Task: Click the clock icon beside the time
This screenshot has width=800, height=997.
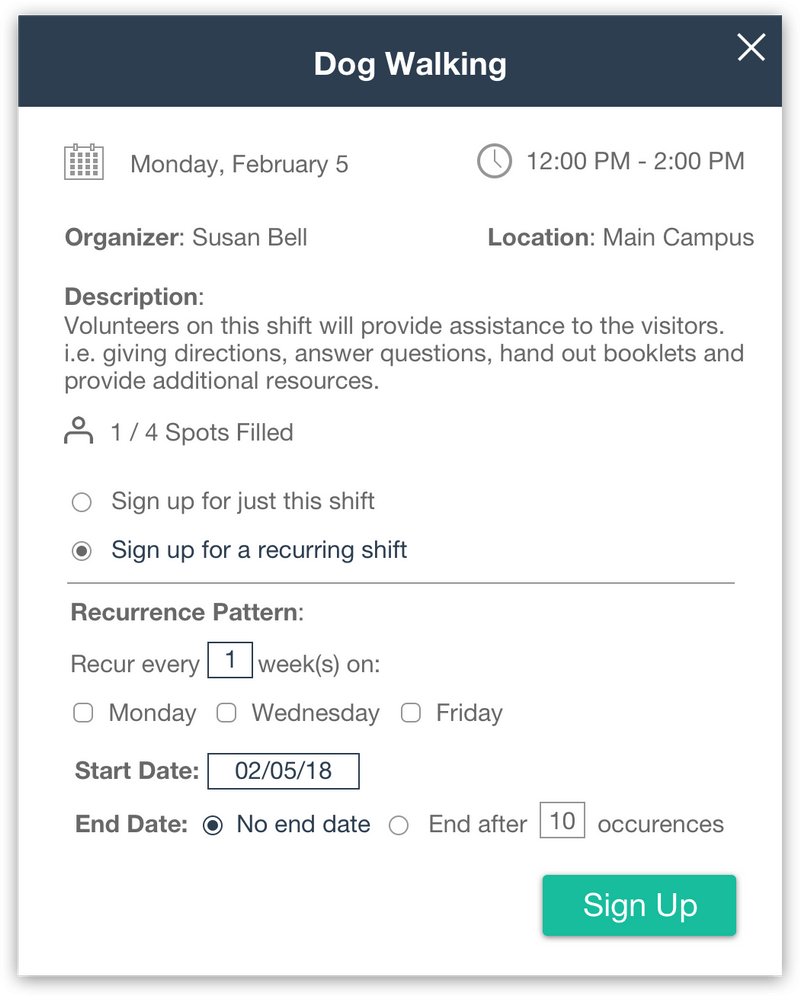Action: click(494, 161)
